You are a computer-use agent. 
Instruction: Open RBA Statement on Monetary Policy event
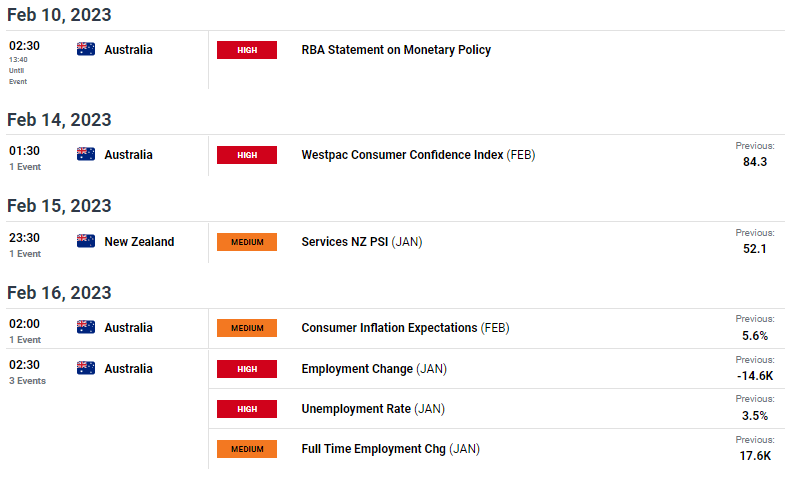[396, 50]
